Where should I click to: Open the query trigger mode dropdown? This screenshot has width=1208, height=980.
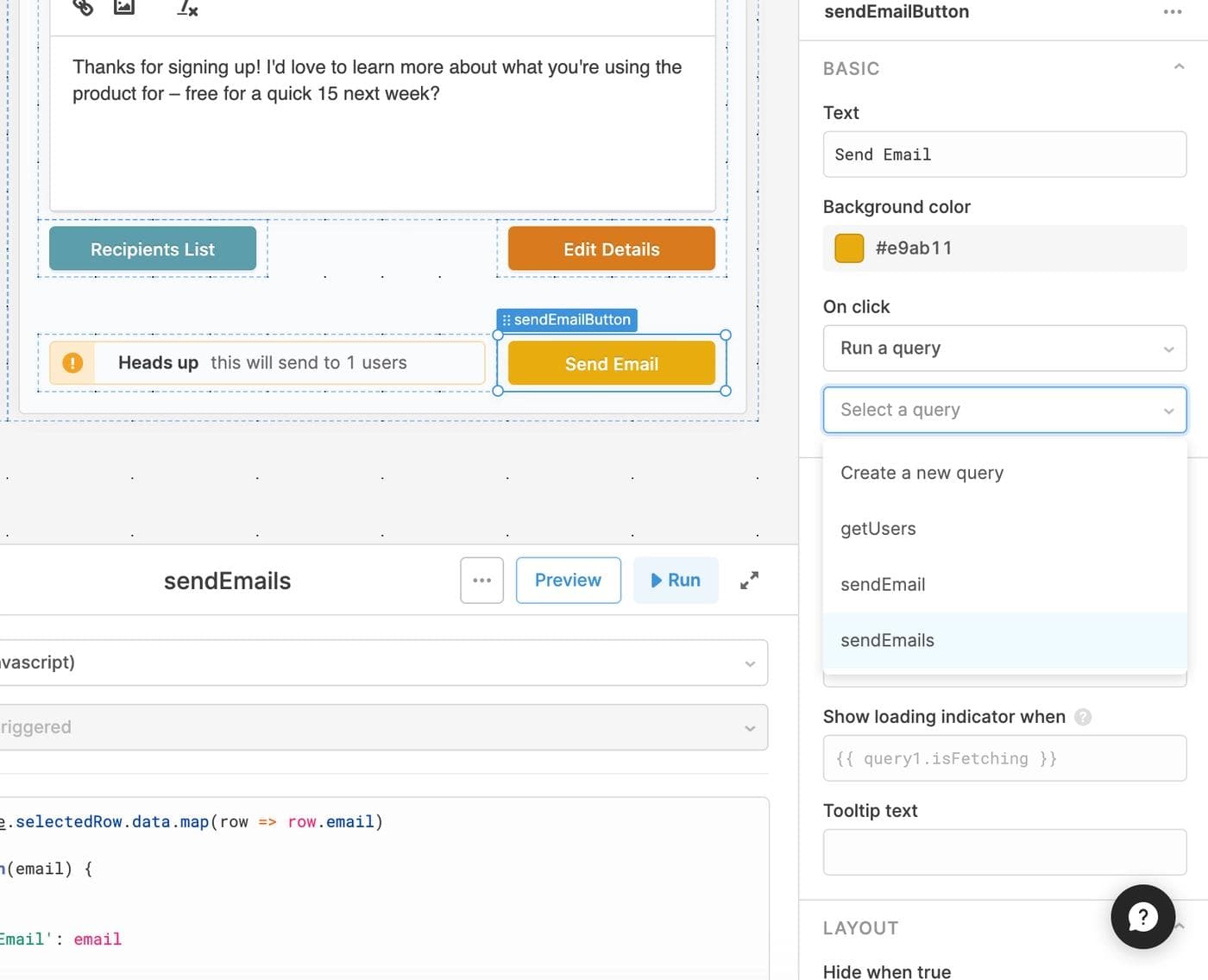[380, 727]
